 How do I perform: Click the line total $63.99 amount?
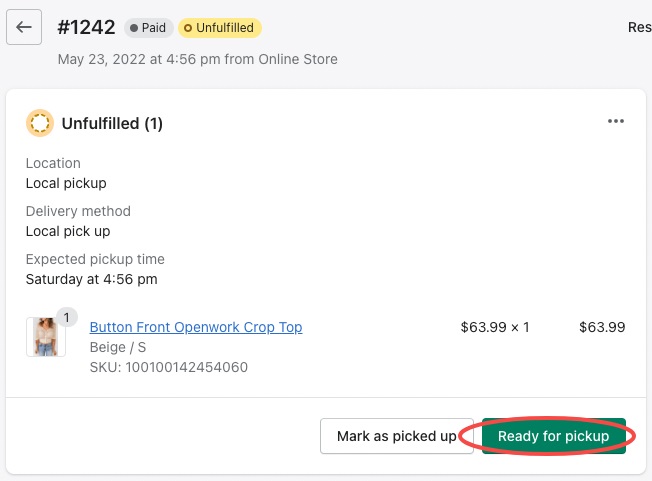click(x=602, y=327)
